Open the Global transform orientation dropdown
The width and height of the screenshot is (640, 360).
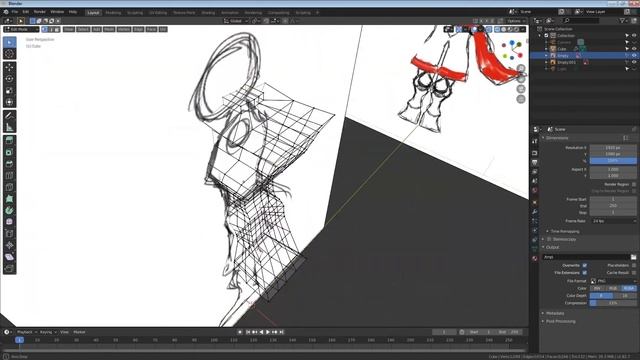[x=236, y=21]
